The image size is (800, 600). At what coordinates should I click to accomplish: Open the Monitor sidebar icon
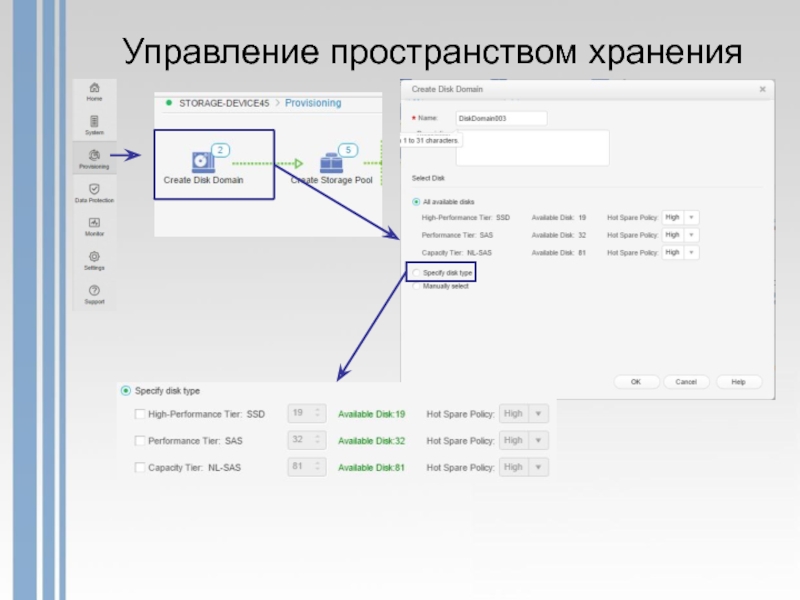tap(94, 227)
